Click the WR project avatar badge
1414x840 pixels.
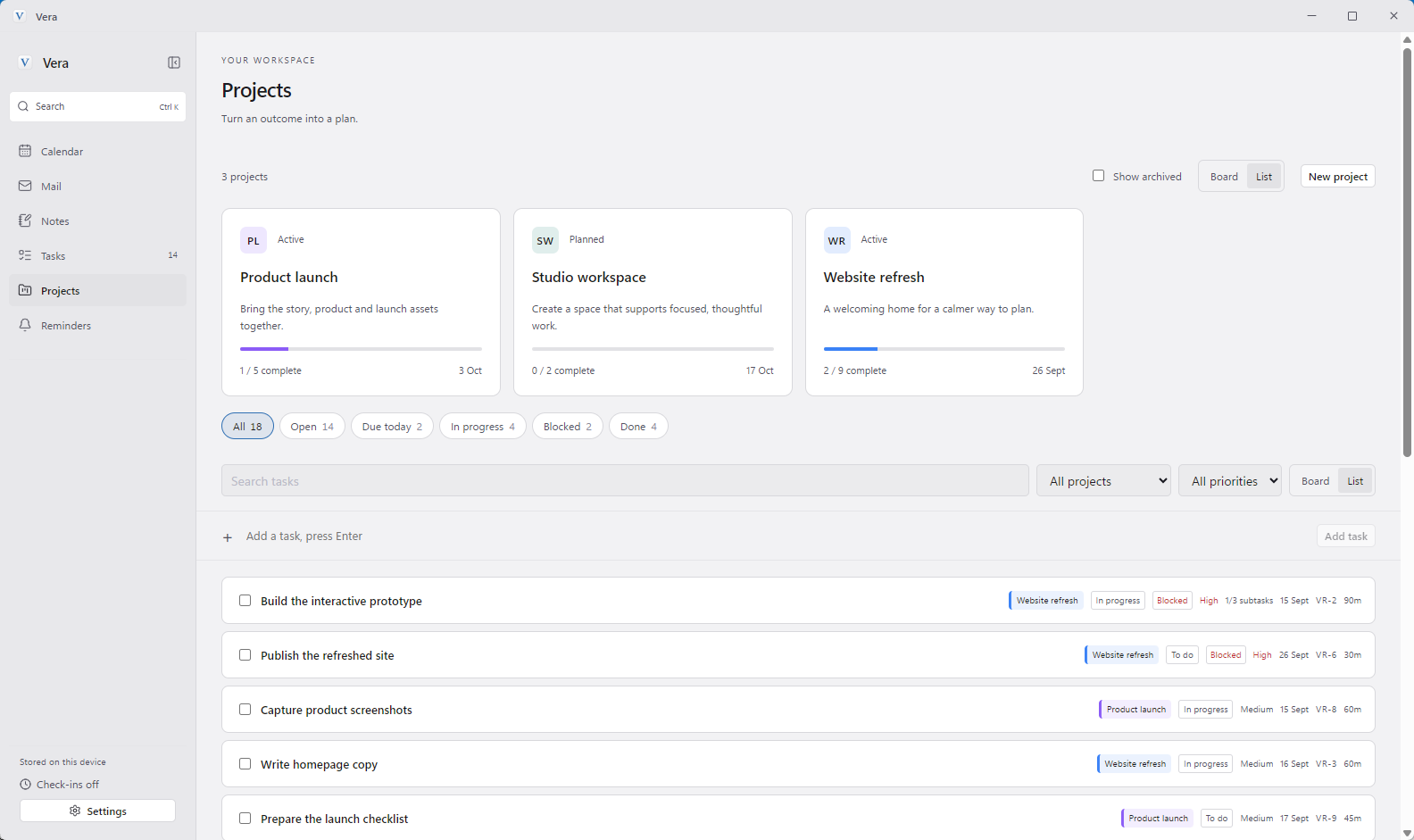point(836,240)
